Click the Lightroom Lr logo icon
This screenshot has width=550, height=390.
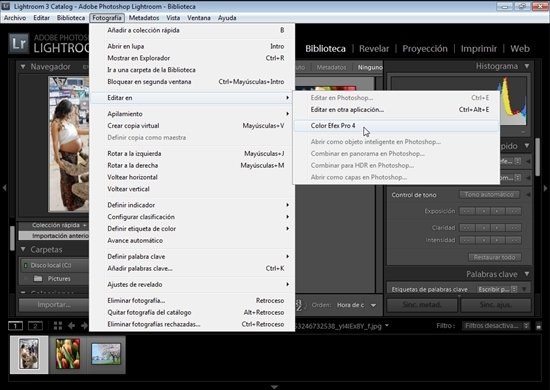tap(19, 44)
